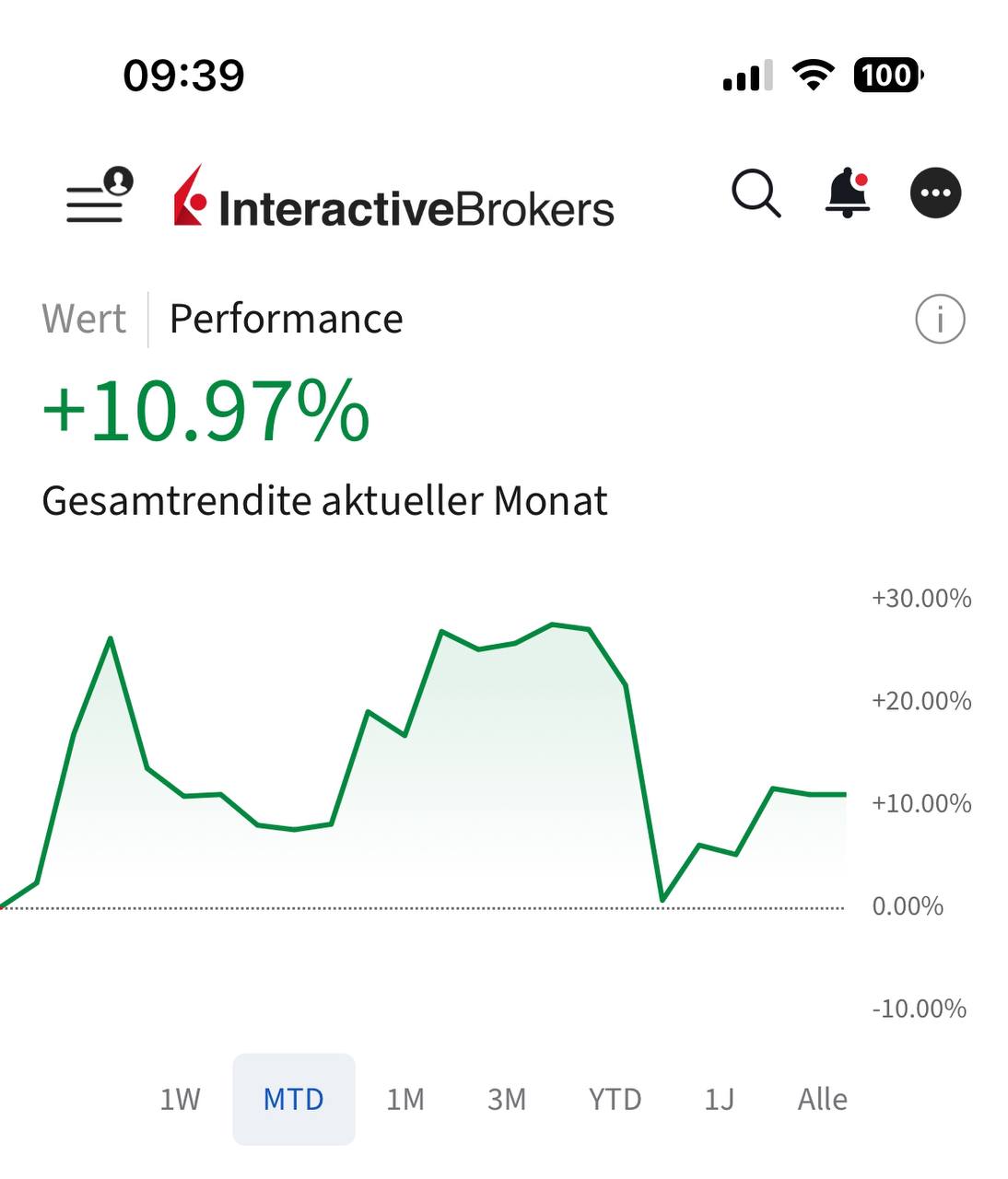Open the search magnifier icon
The height and width of the screenshot is (1179, 1008).
pyautogui.click(x=756, y=193)
